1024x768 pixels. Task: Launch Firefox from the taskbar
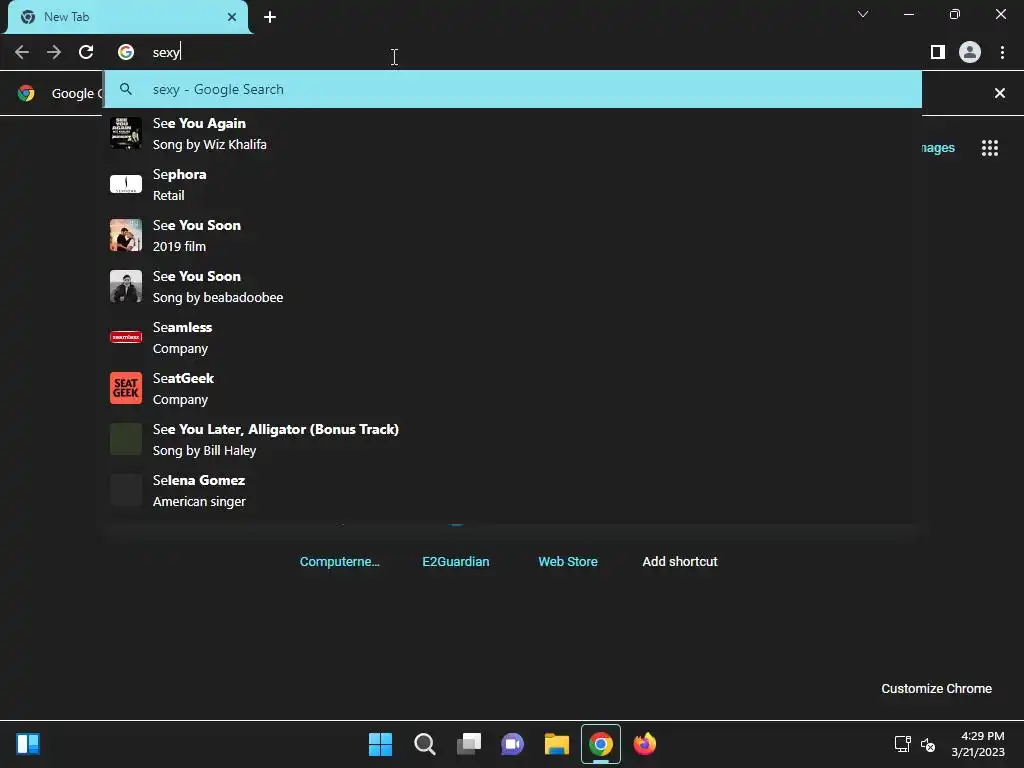(645, 744)
